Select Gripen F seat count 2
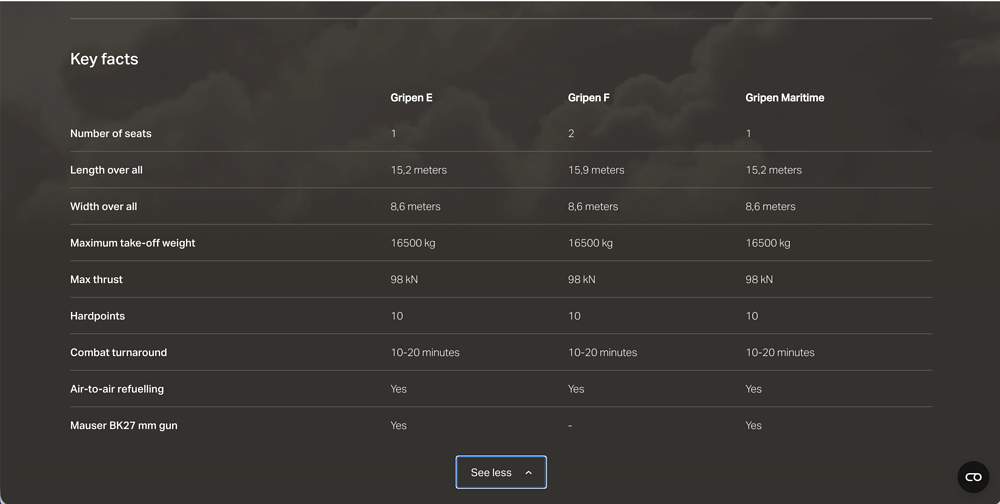This screenshot has height=504, width=1000. tap(571, 133)
